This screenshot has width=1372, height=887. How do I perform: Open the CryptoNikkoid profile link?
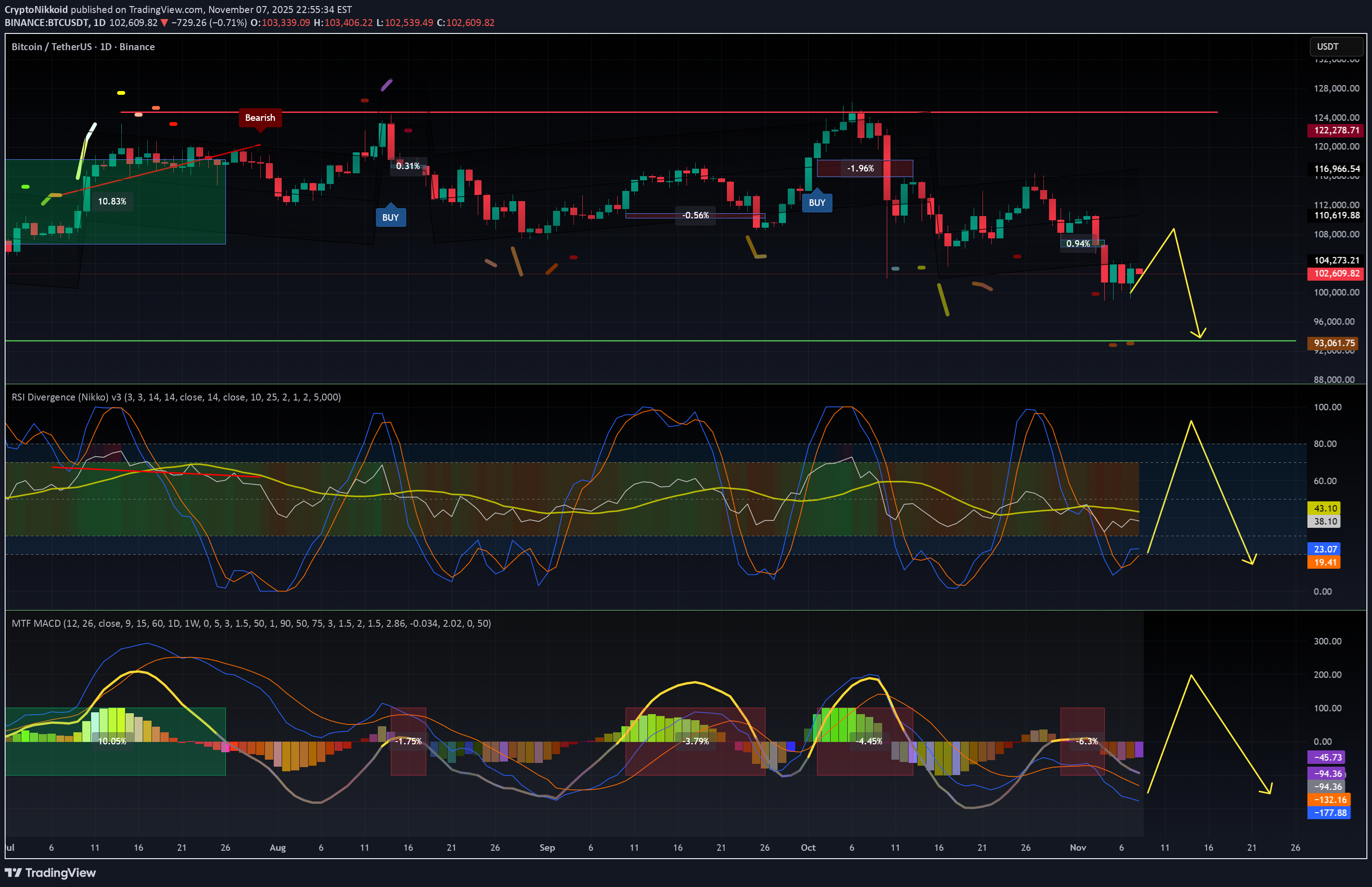point(36,9)
